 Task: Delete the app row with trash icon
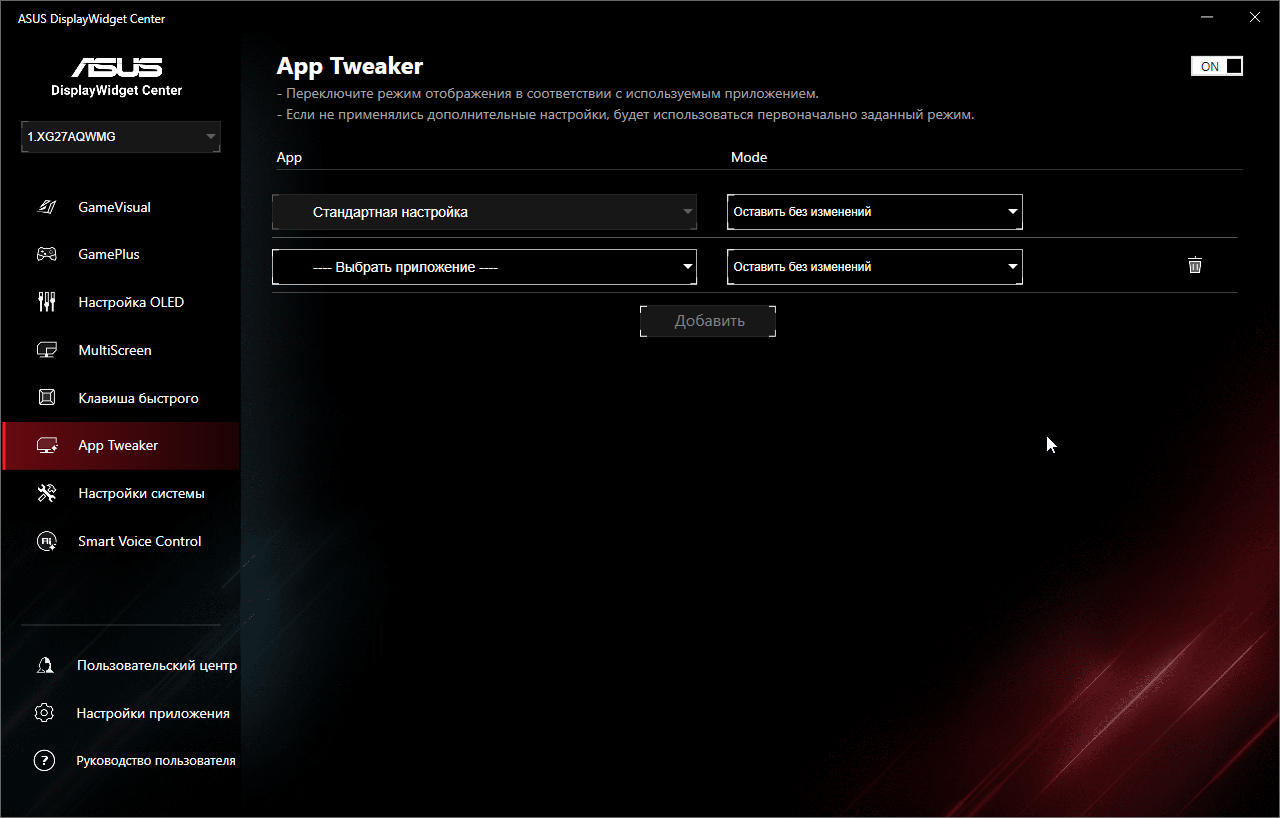[1194, 265]
